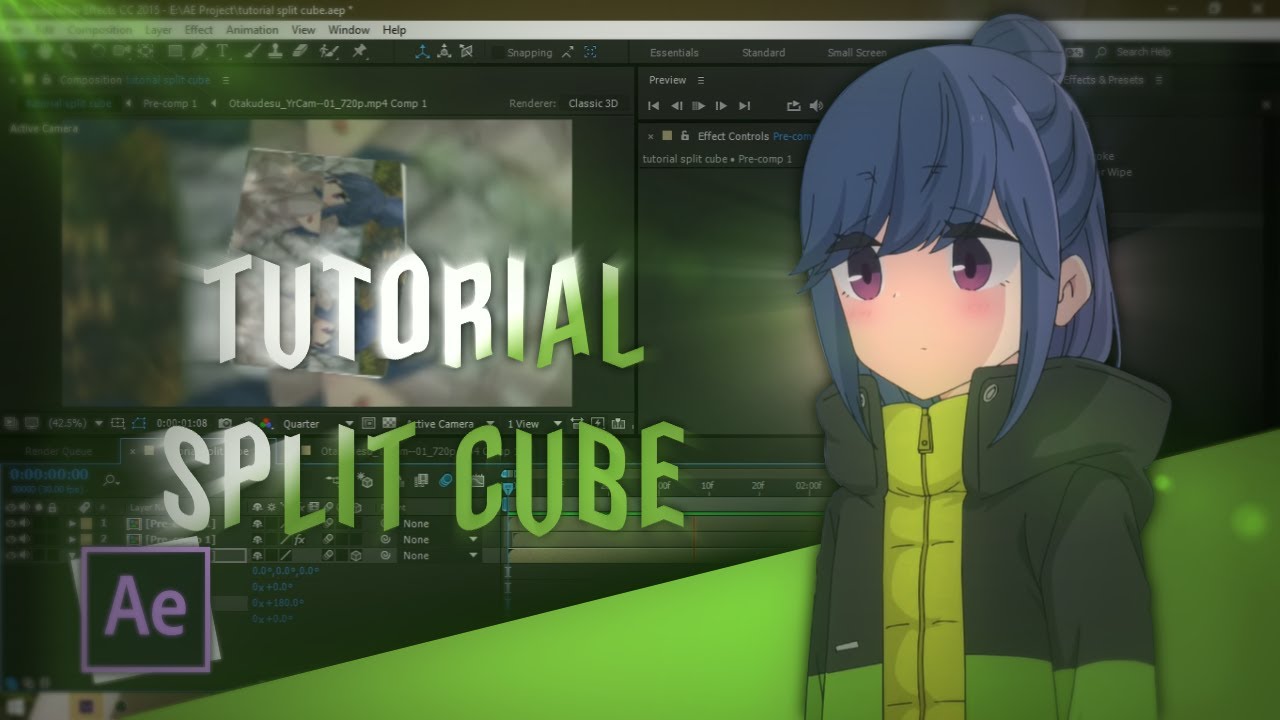Select the Eraser tool

tap(301, 51)
